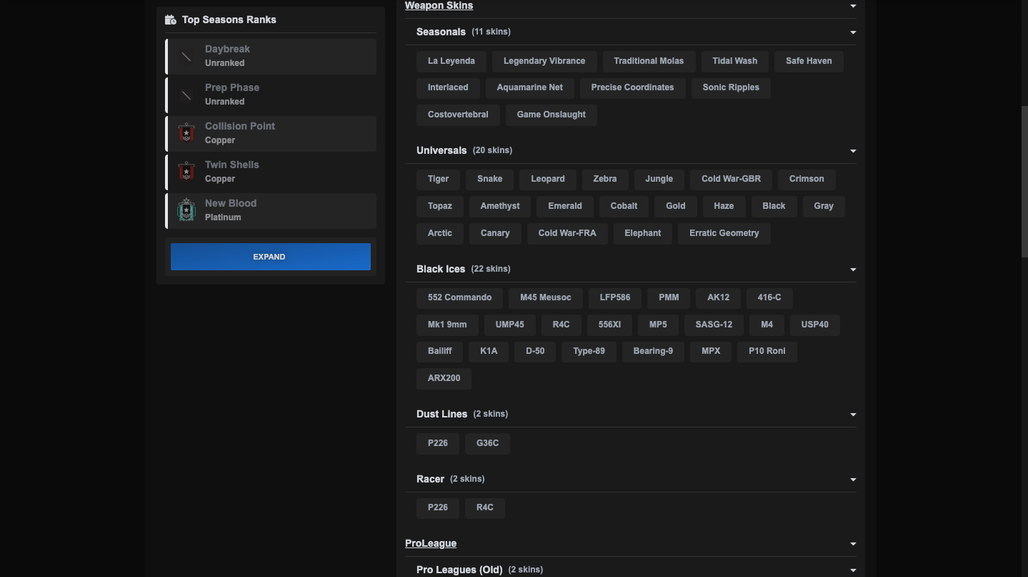The width and height of the screenshot is (1028, 577).
Task: Select the 552 Commando Black Ice
Action: pyautogui.click(x=460, y=298)
